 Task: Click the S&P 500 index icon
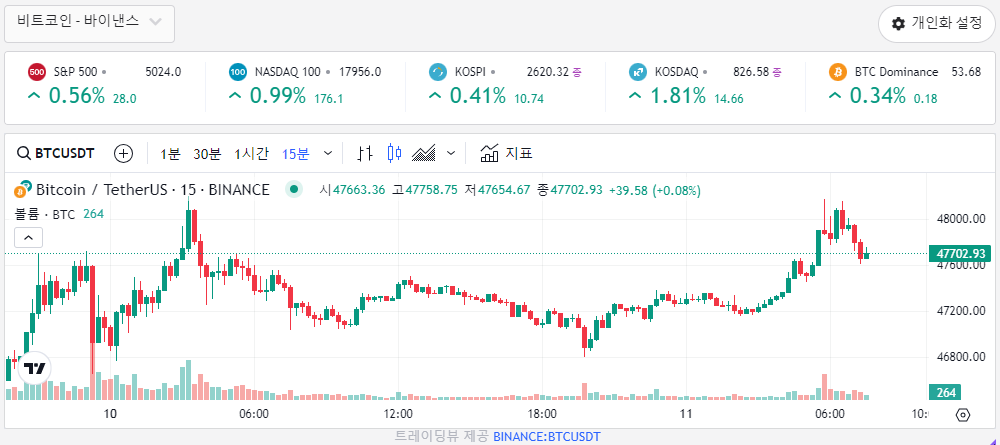coord(37,72)
